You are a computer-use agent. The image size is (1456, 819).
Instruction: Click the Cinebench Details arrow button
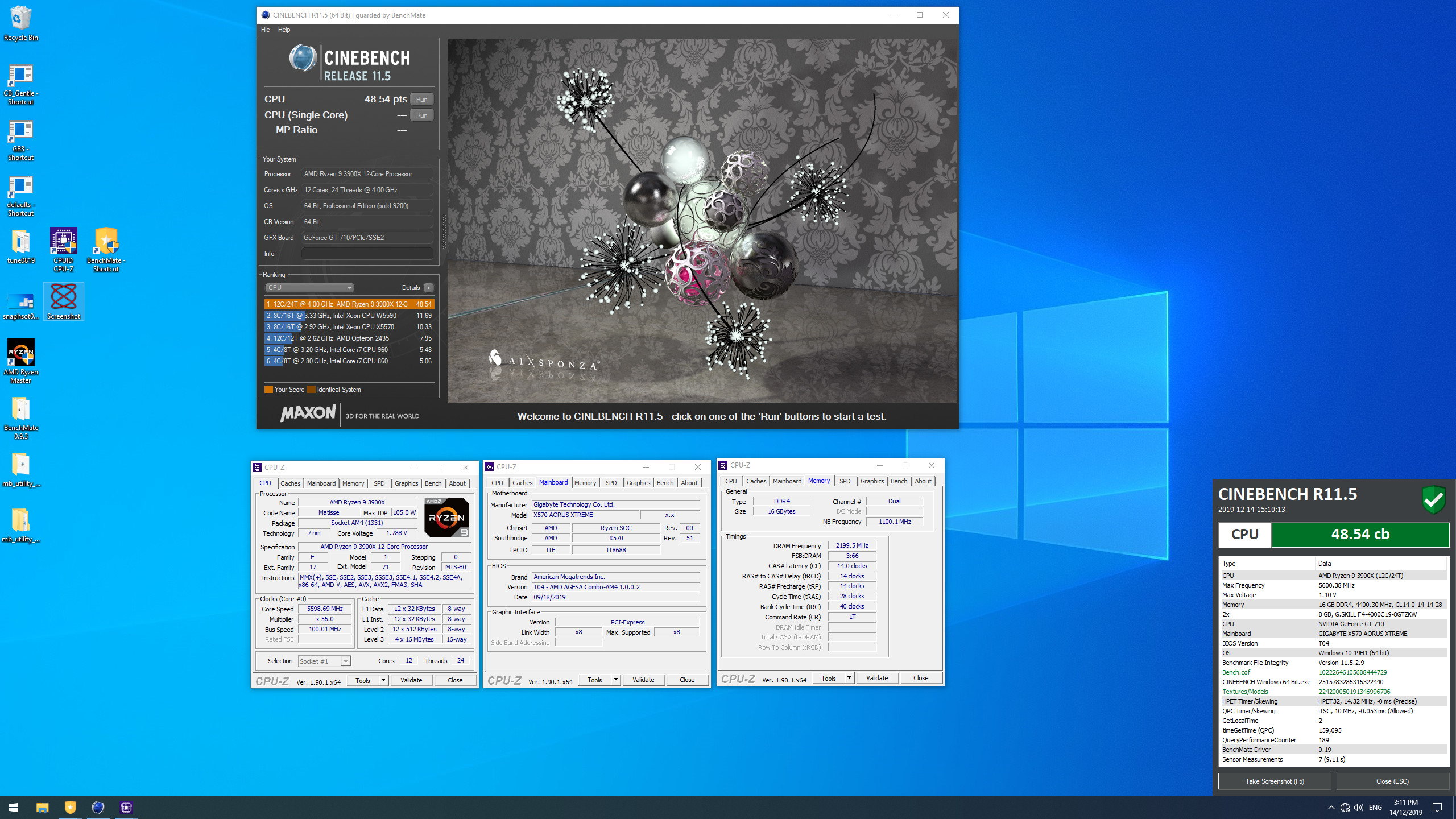pos(429,288)
